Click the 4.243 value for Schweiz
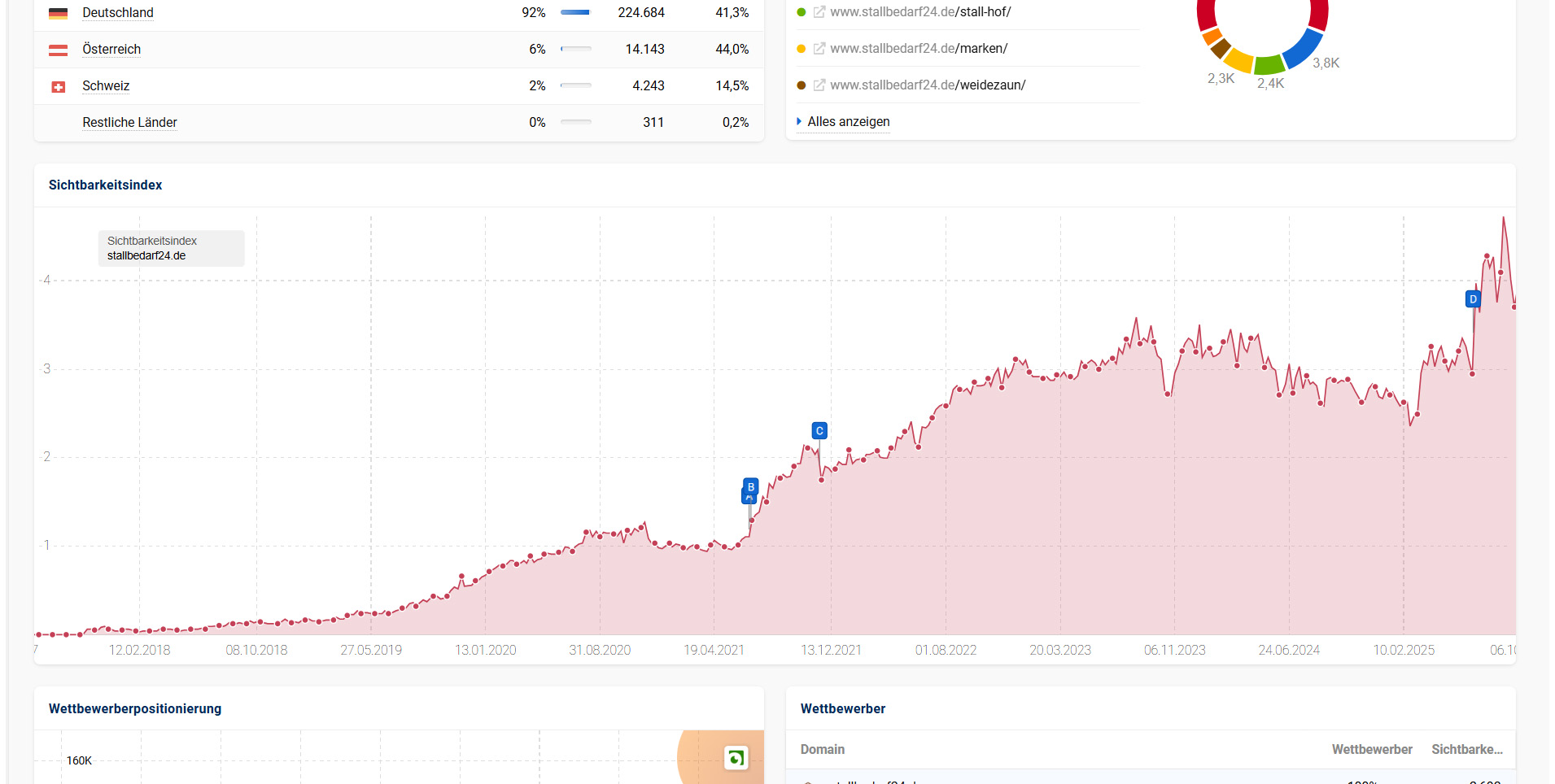1555x784 pixels. [x=649, y=86]
